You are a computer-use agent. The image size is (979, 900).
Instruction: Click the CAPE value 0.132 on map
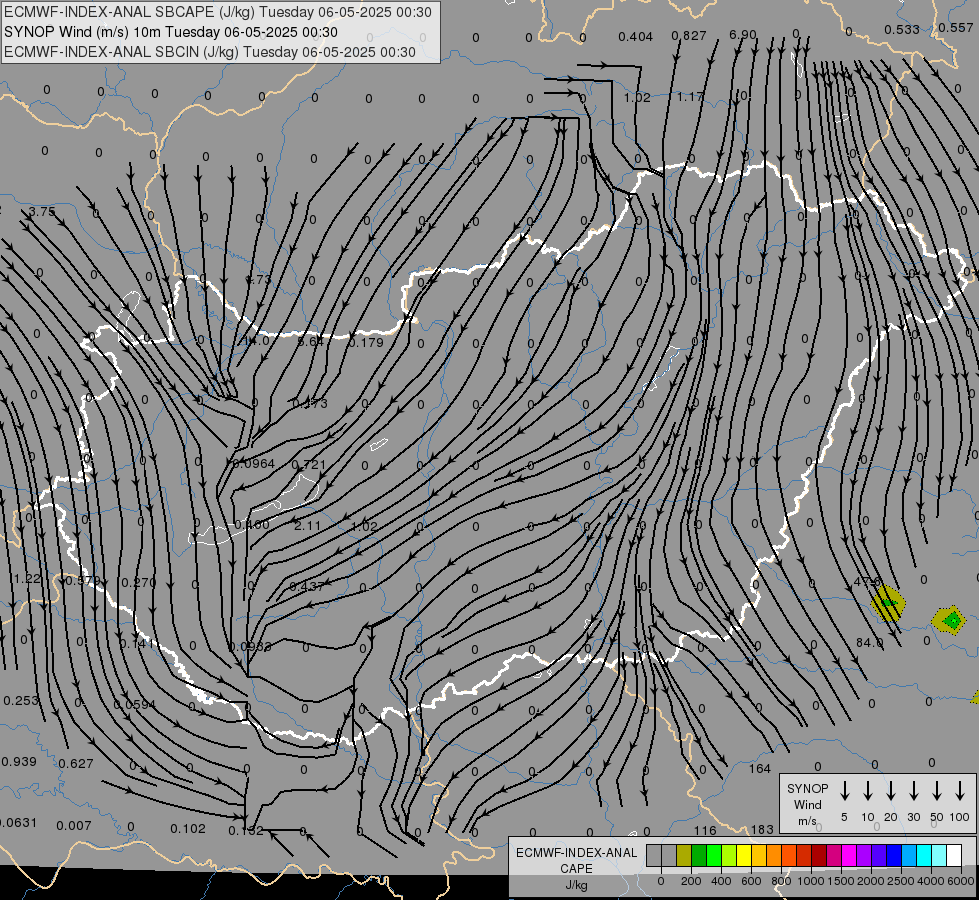tap(245, 831)
